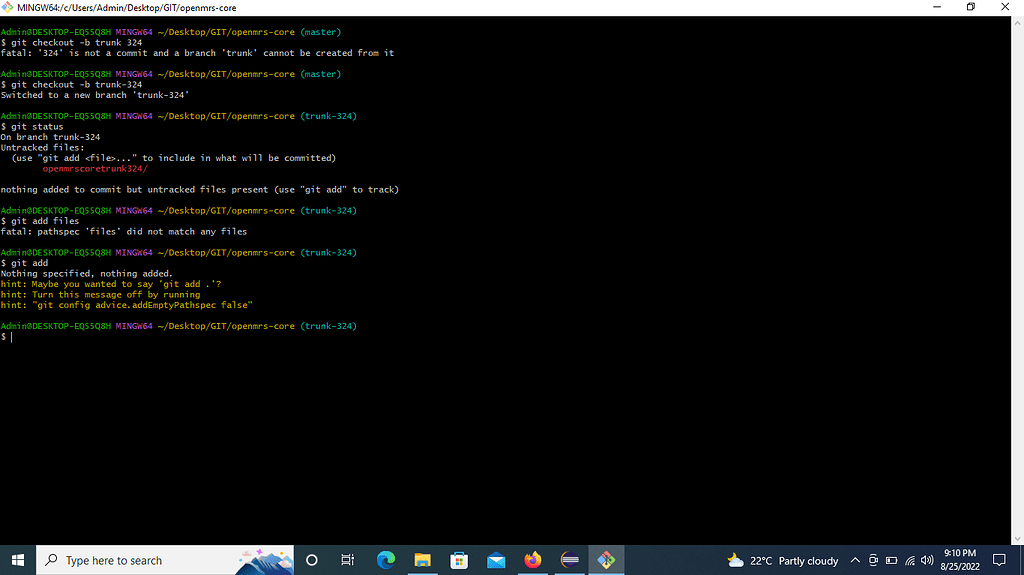
Task: Open the volume control in system tray
Action: click(x=927, y=560)
